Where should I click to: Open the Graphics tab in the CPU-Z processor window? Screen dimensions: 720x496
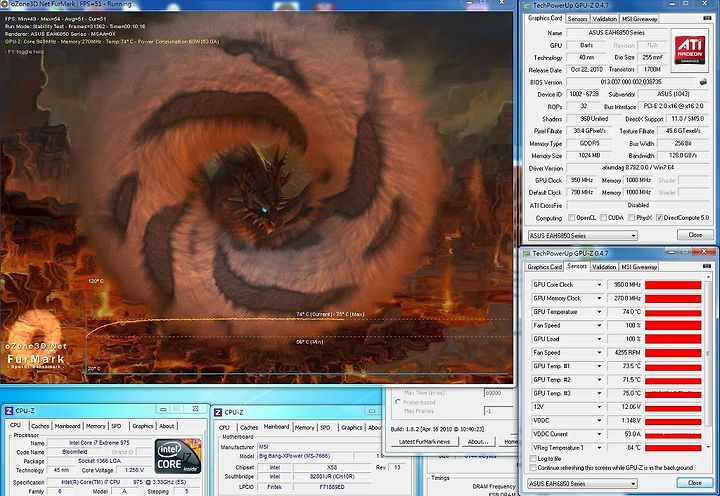click(143, 426)
